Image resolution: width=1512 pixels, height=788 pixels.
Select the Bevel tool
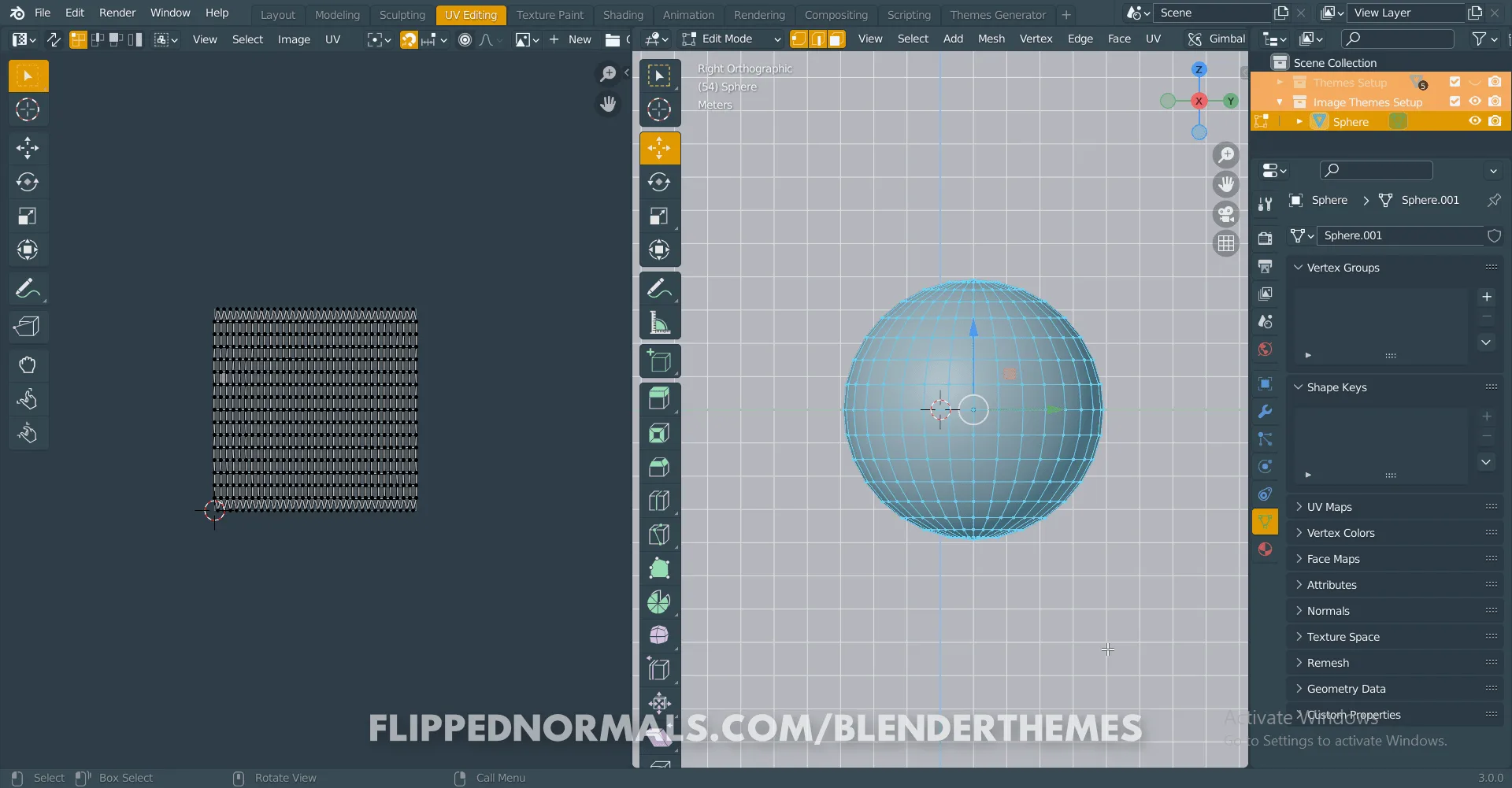tap(660, 467)
